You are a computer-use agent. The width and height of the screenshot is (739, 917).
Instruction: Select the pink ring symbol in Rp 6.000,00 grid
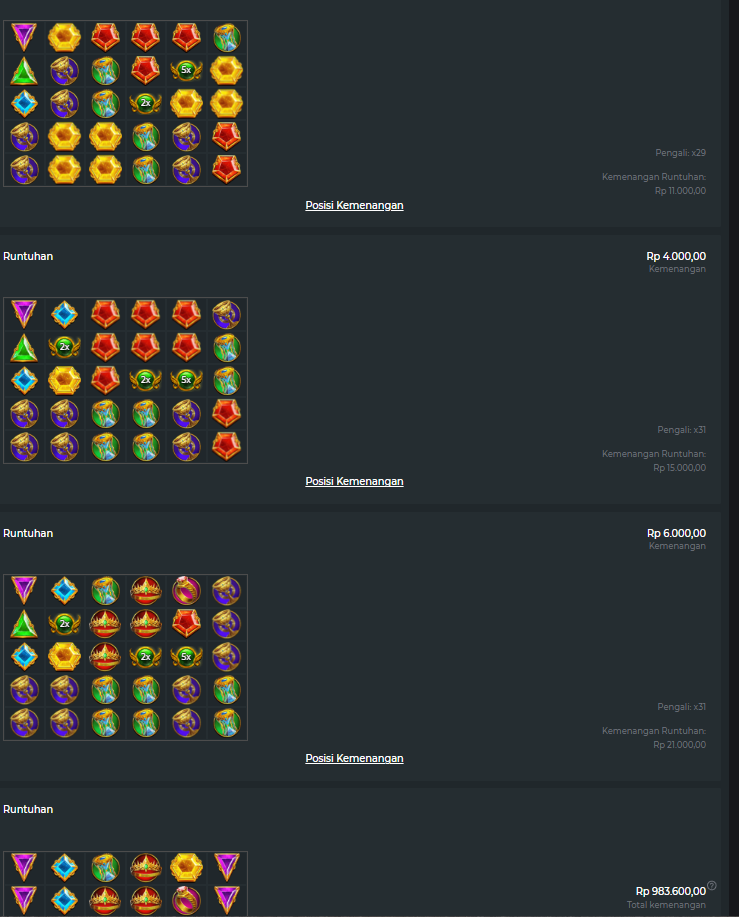[x=186, y=591]
